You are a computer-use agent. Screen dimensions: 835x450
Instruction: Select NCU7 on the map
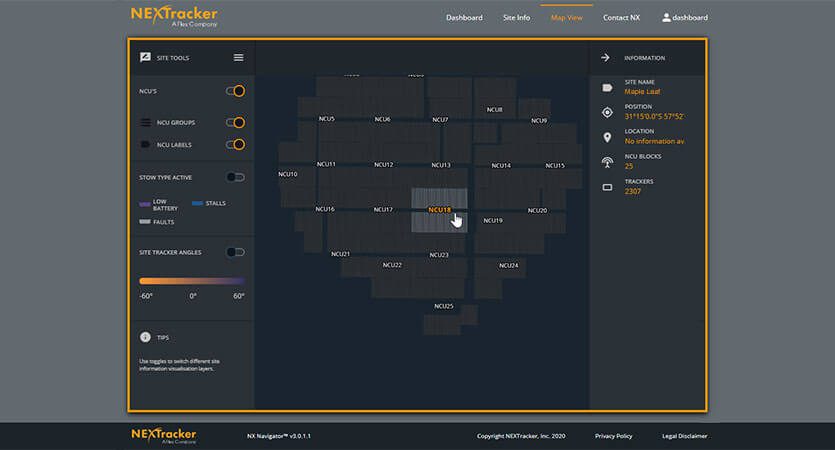pos(440,120)
